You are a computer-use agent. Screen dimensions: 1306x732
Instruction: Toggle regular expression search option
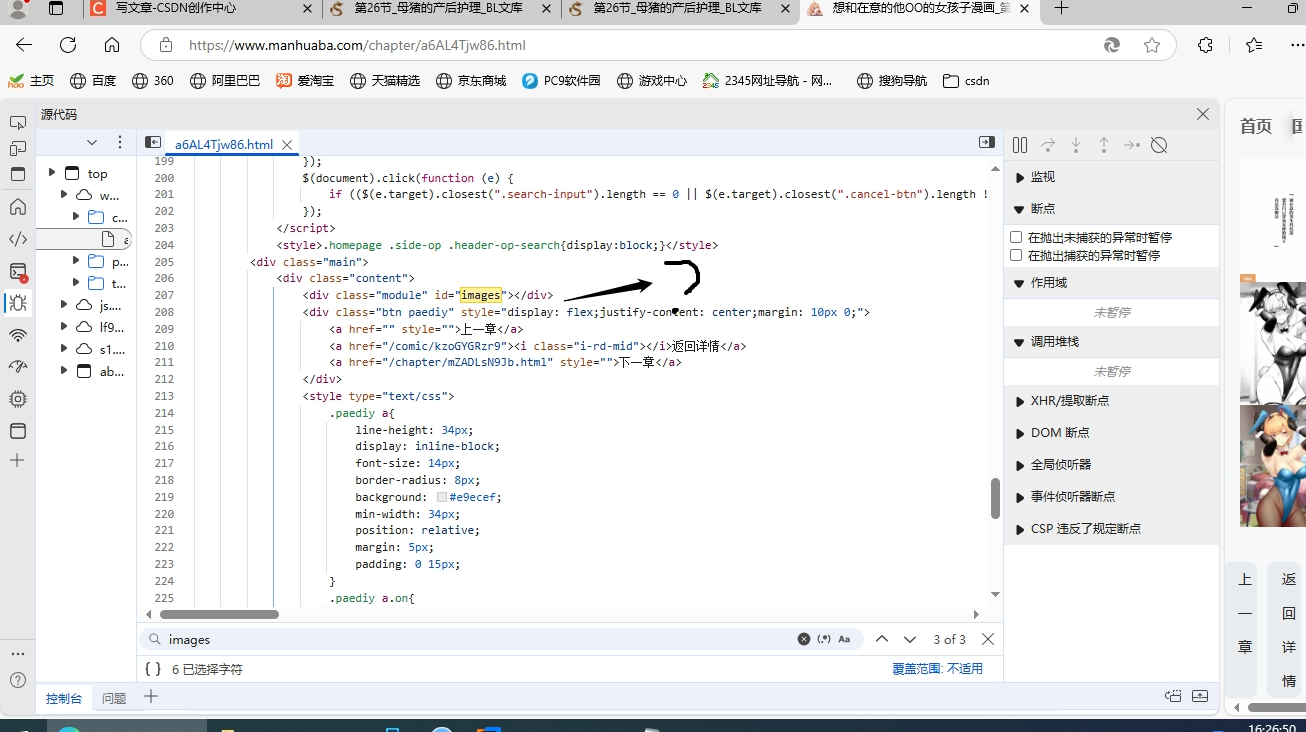point(824,639)
